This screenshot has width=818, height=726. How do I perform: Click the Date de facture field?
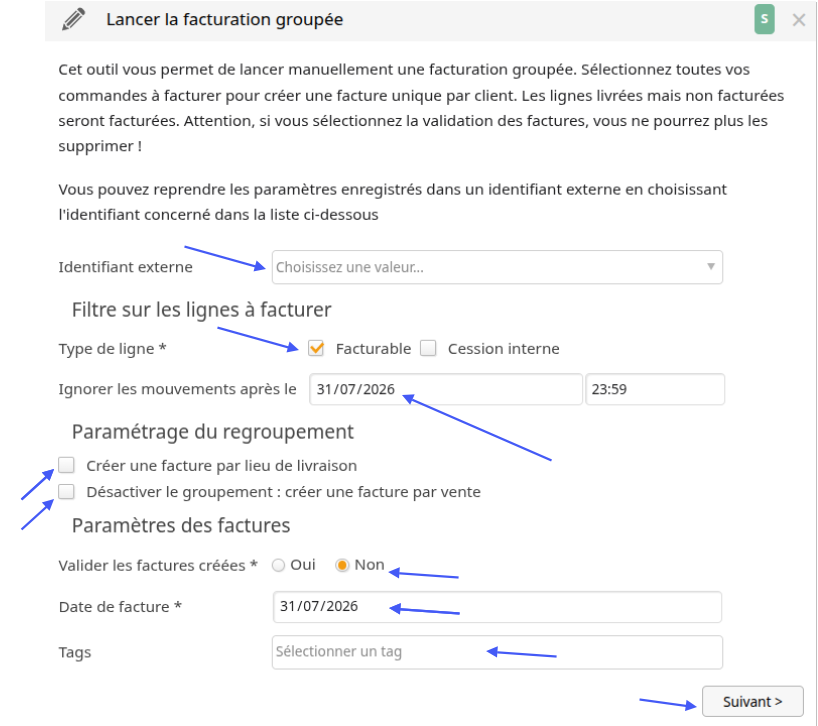click(x=497, y=607)
